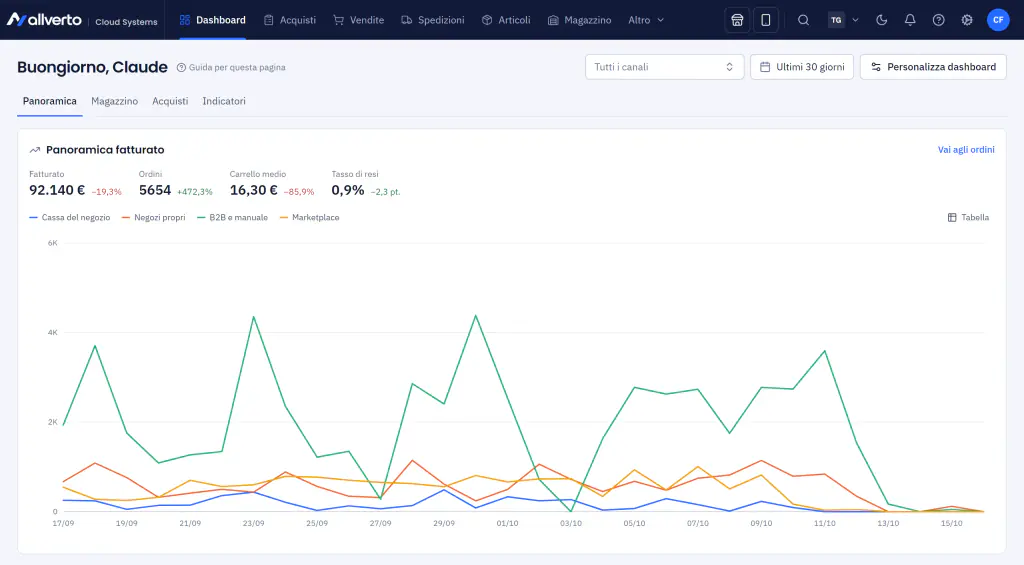Viewport: 1024px width, 565px height.
Task: Open the Dashboard menu item
Action: pyautogui.click(x=213, y=20)
